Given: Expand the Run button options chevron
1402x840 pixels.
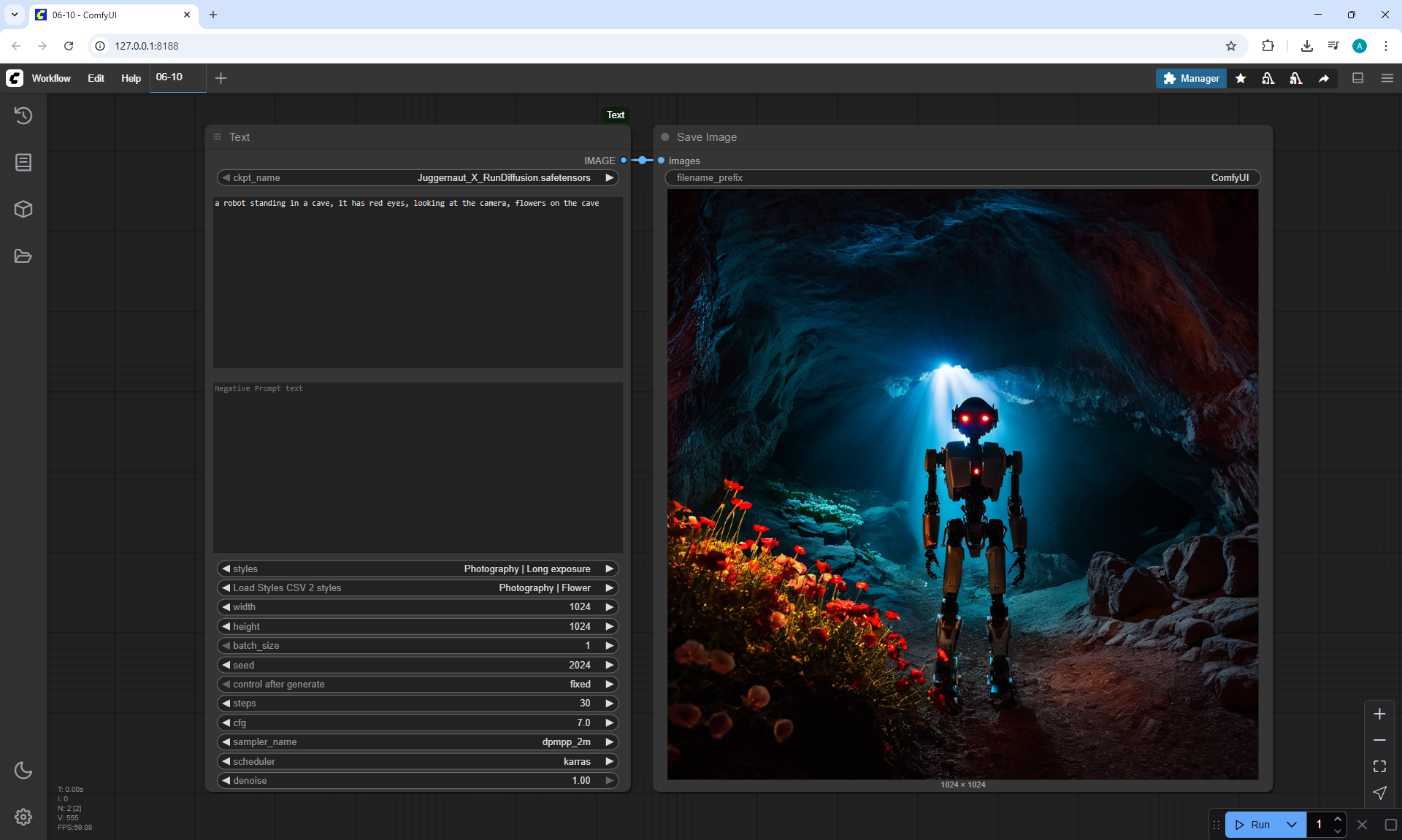Looking at the screenshot, I should pyautogui.click(x=1291, y=825).
